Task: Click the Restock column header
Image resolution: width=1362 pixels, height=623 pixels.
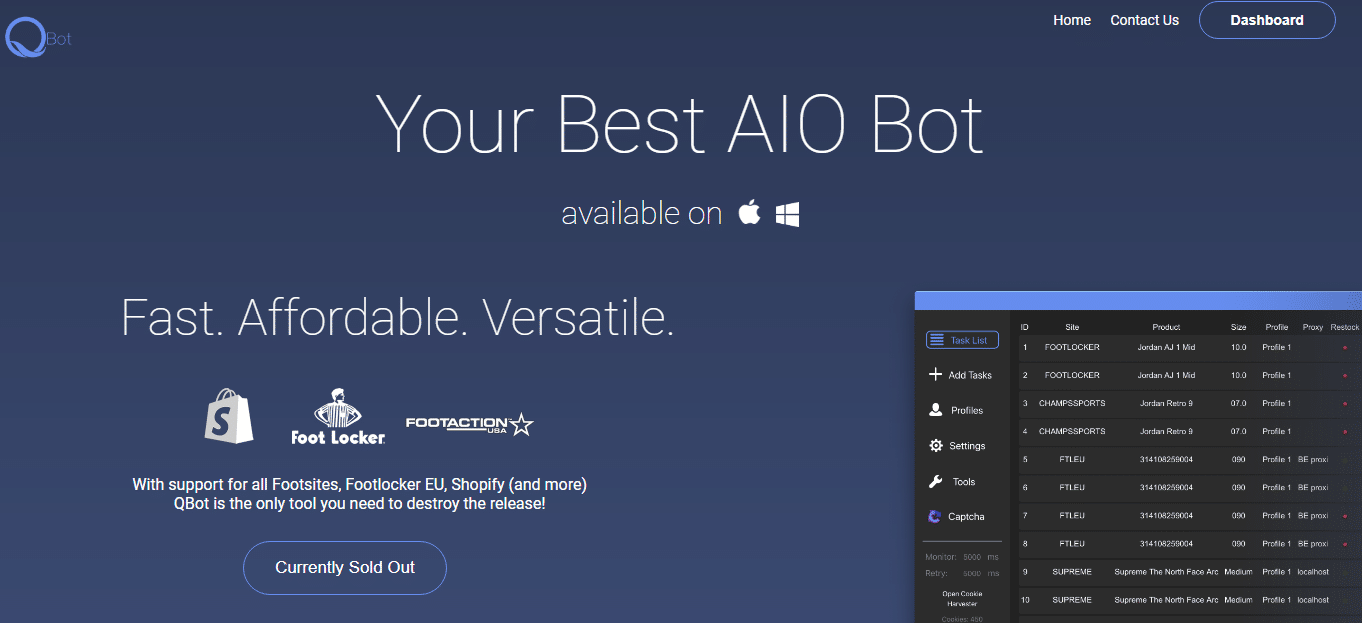Action: click(x=1345, y=327)
